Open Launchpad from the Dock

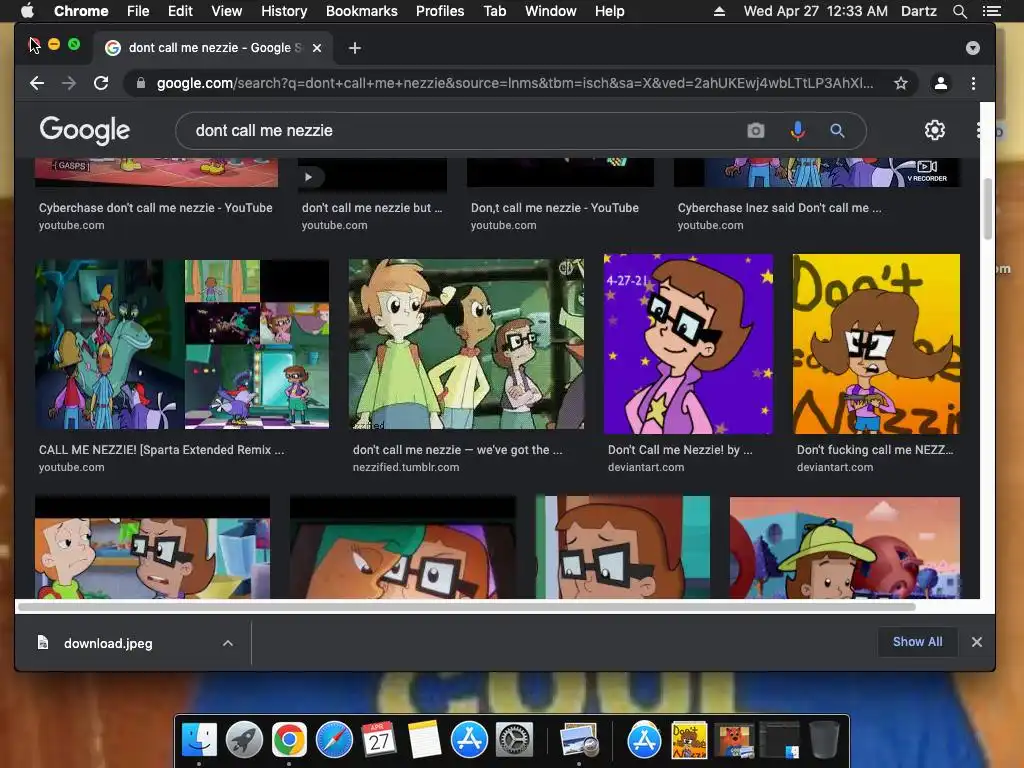click(x=244, y=741)
